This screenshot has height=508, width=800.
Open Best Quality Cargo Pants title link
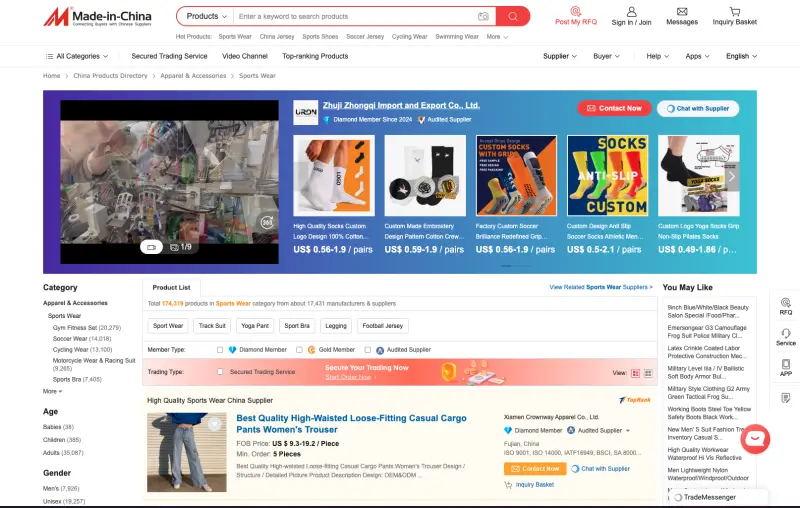click(352, 424)
